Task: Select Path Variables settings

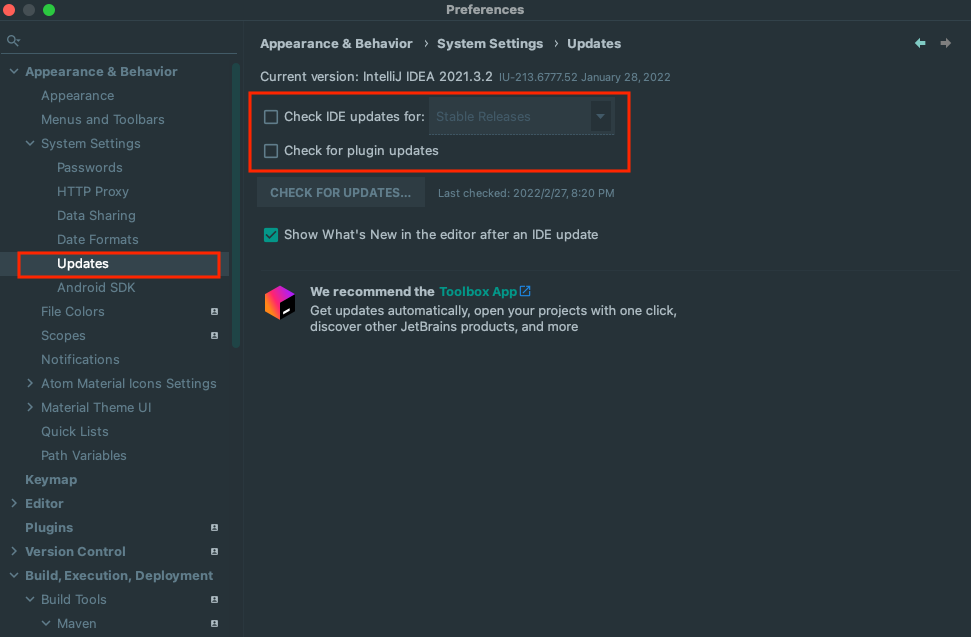Action: tap(84, 456)
